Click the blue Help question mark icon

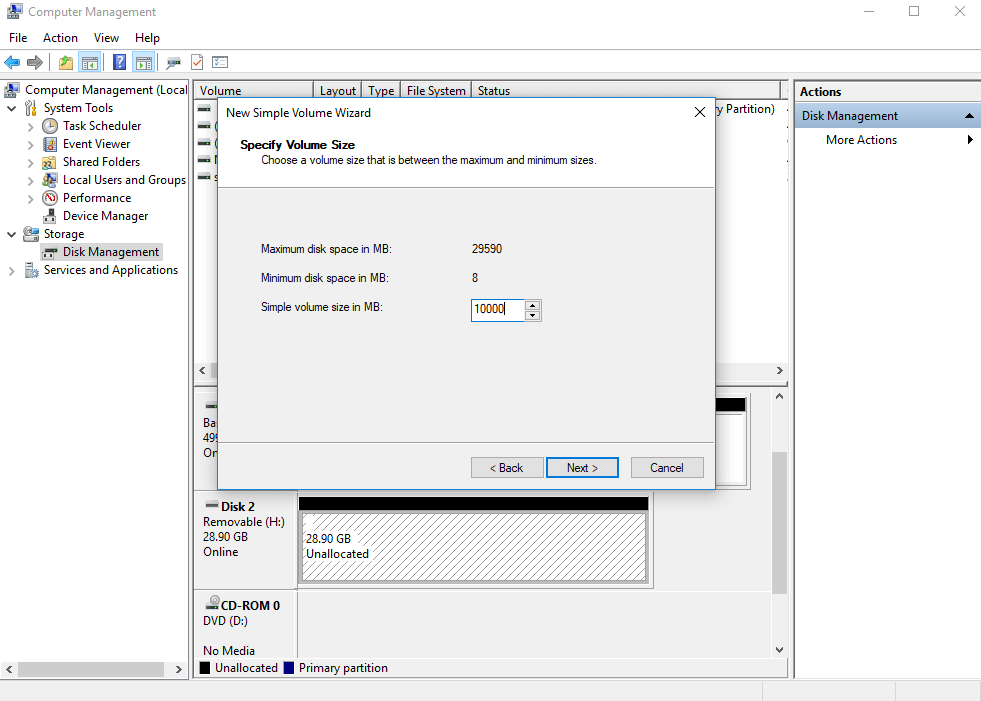(119, 62)
